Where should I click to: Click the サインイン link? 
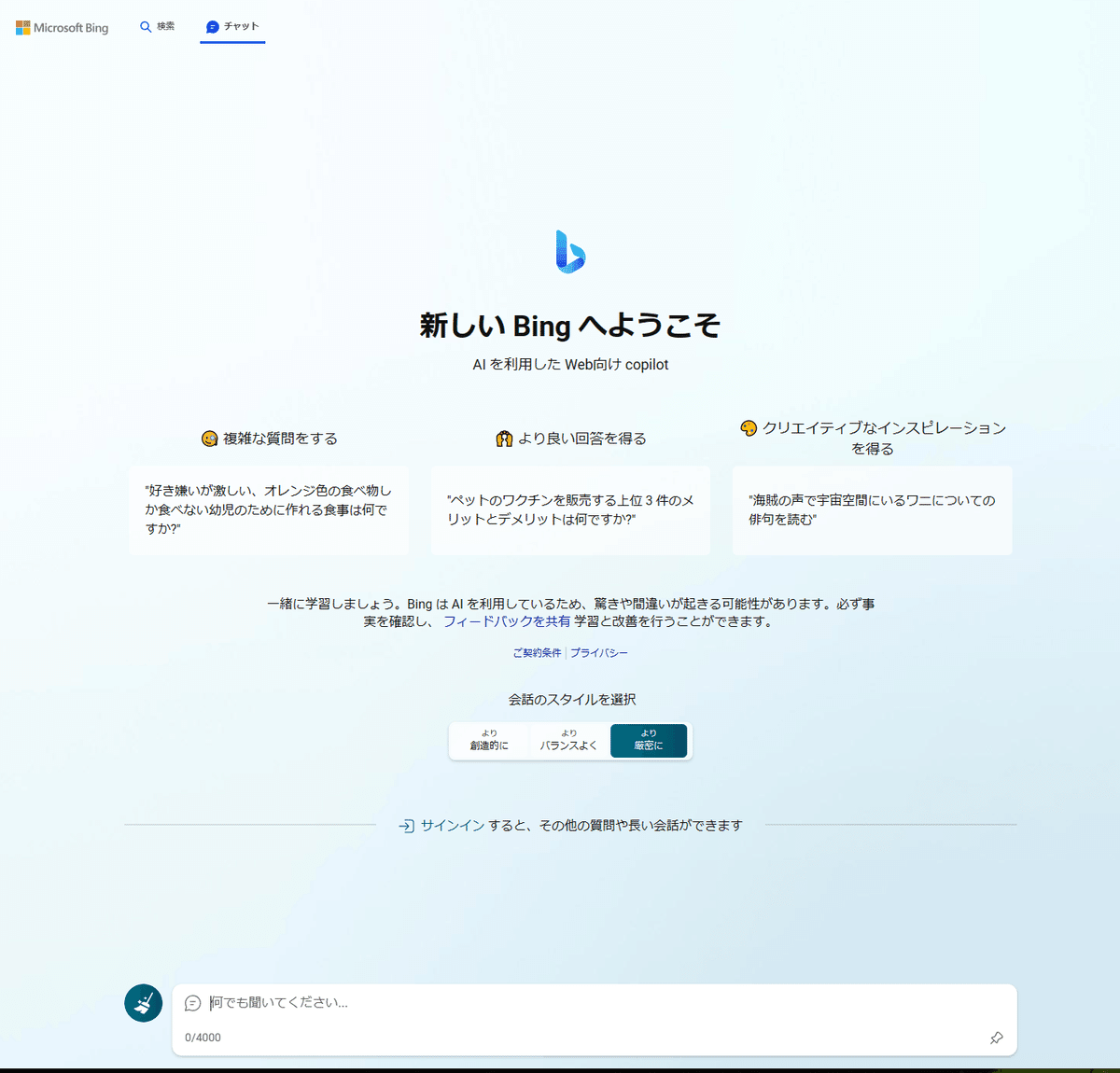(x=453, y=826)
